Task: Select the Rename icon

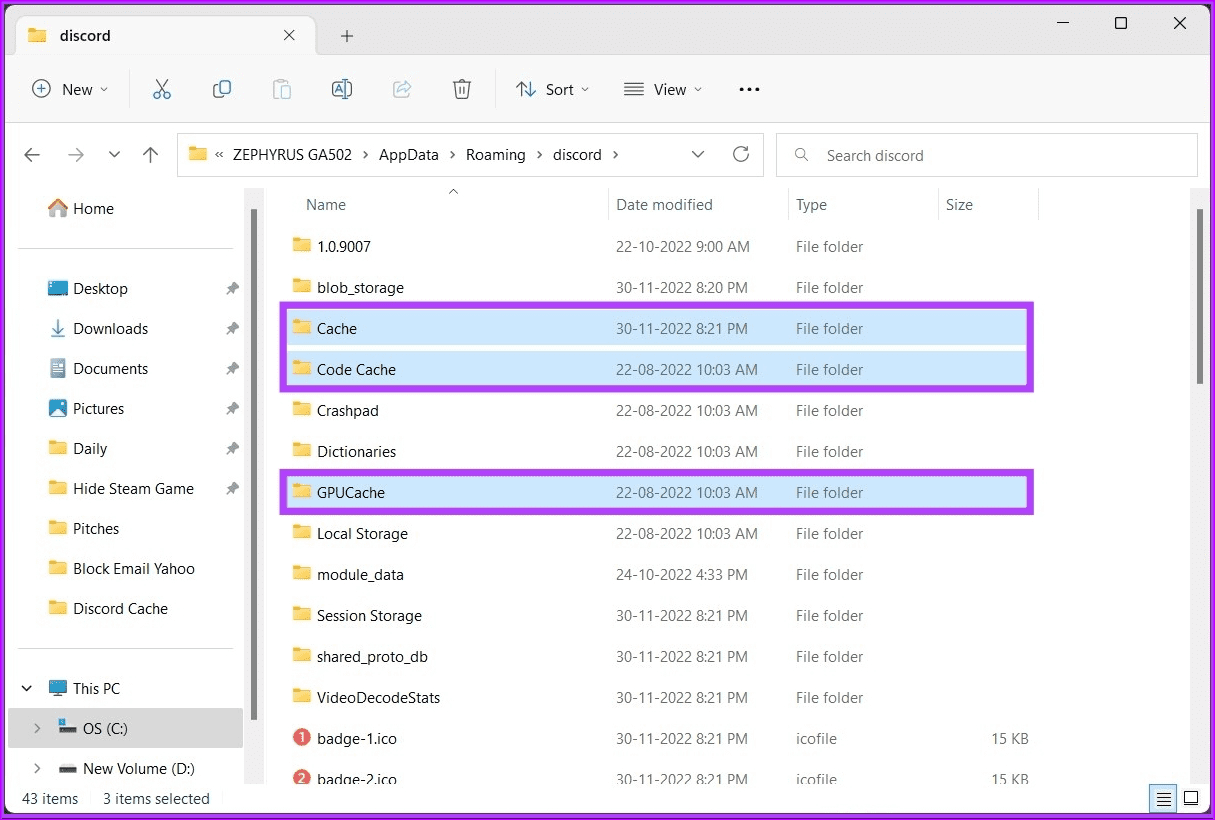Action: tap(341, 89)
